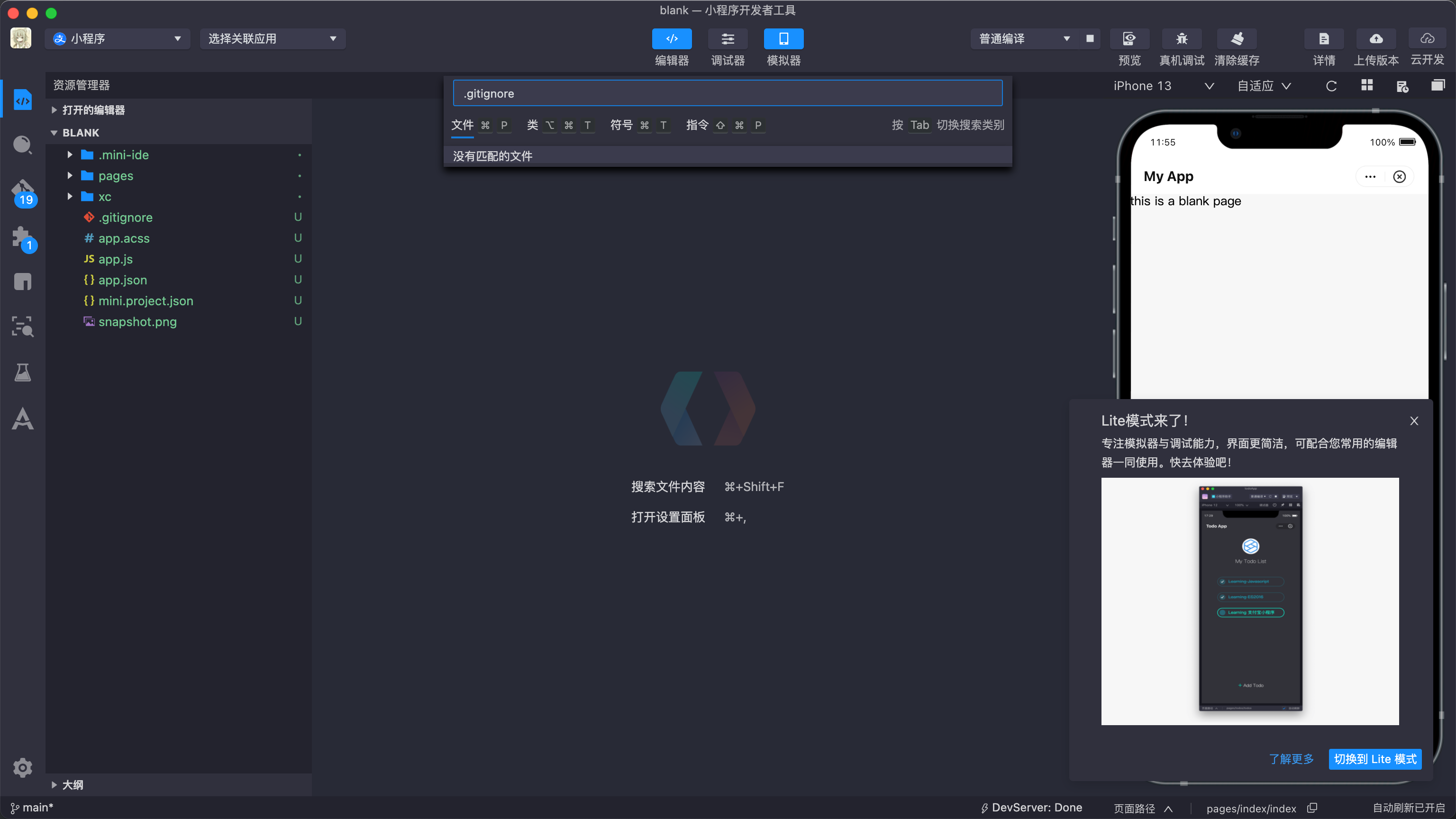Open the 详情 details icon
This screenshot has width=1456, height=819.
pyautogui.click(x=1324, y=38)
